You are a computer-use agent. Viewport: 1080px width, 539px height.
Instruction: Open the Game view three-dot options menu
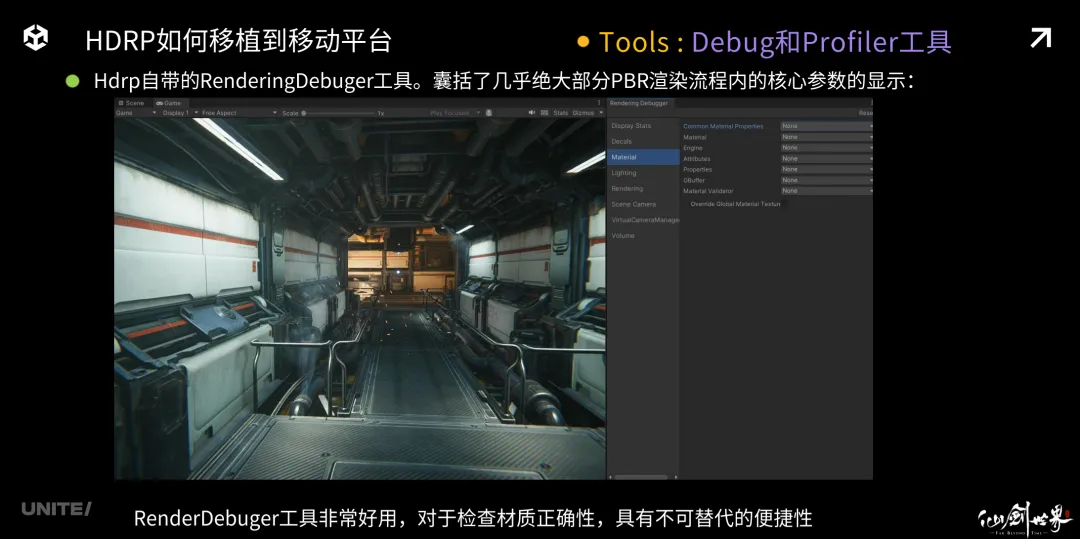[599, 103]
